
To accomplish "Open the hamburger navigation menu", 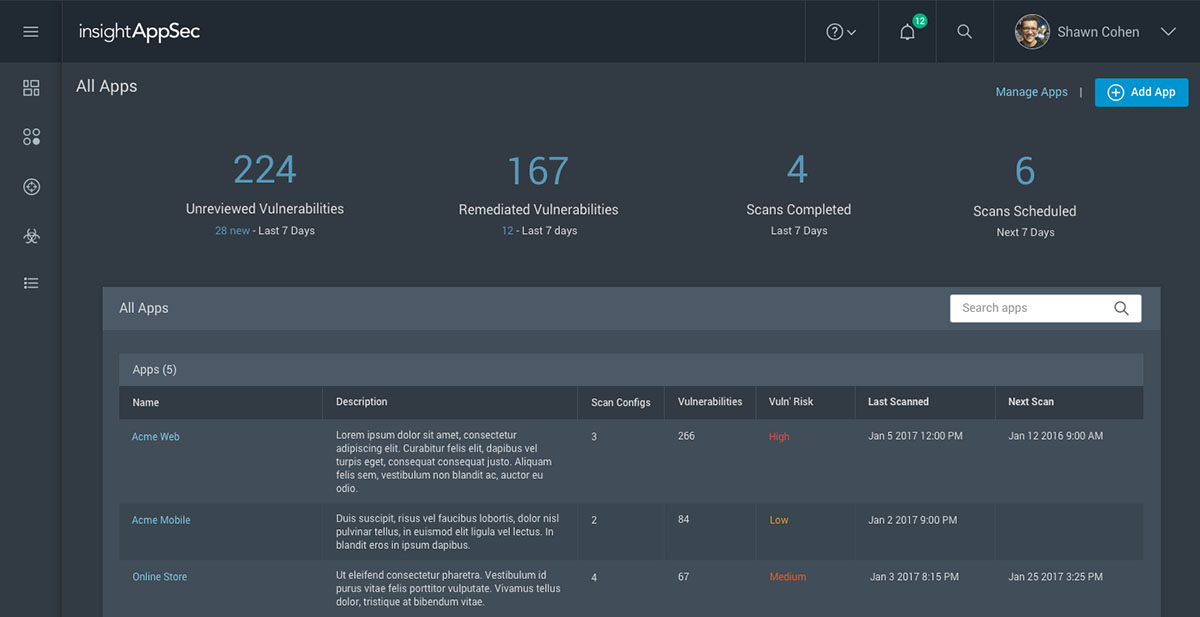I will tap(31, 32).
